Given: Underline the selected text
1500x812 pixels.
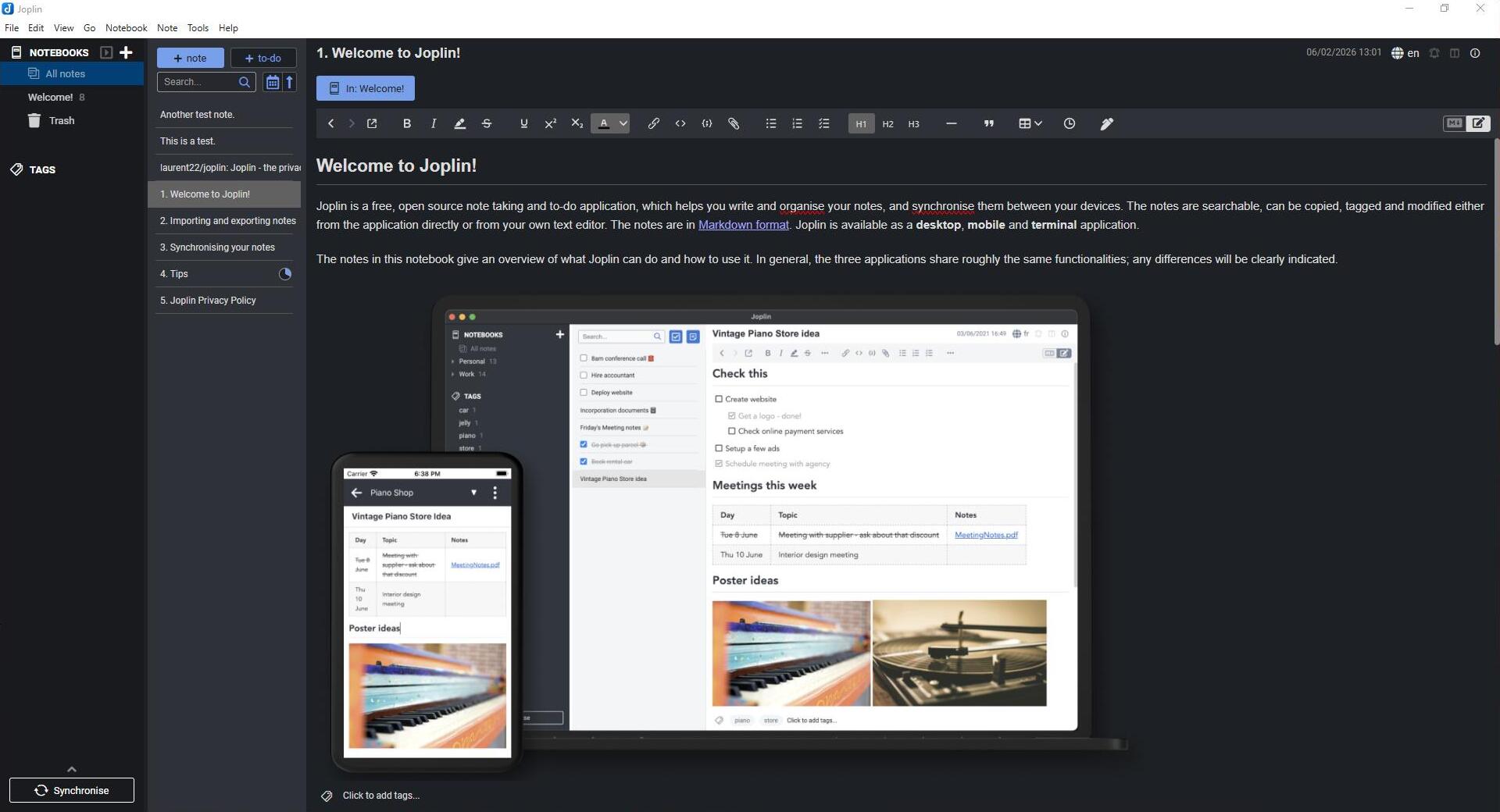Looking at the screenshot, I should point(523,123).
